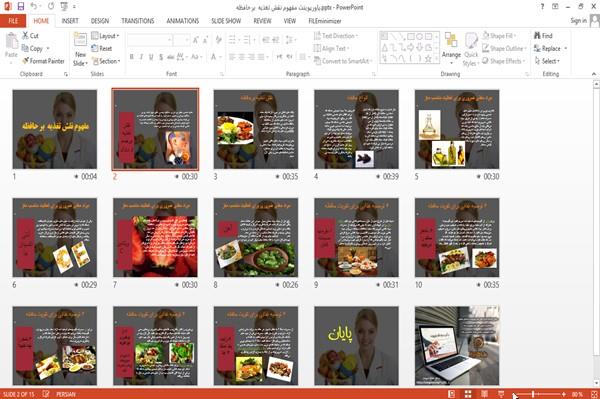Toggle text Shadow formatting
The height and width of the screenshot is (399, 600).
[x=161, y=57]
